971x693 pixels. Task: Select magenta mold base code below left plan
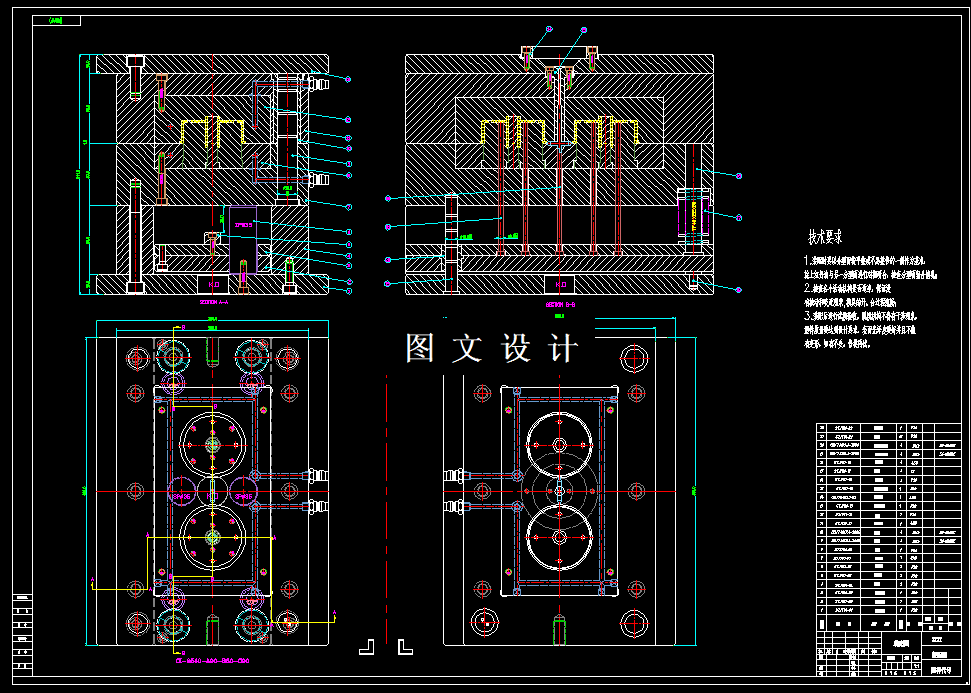click(212, 661)
